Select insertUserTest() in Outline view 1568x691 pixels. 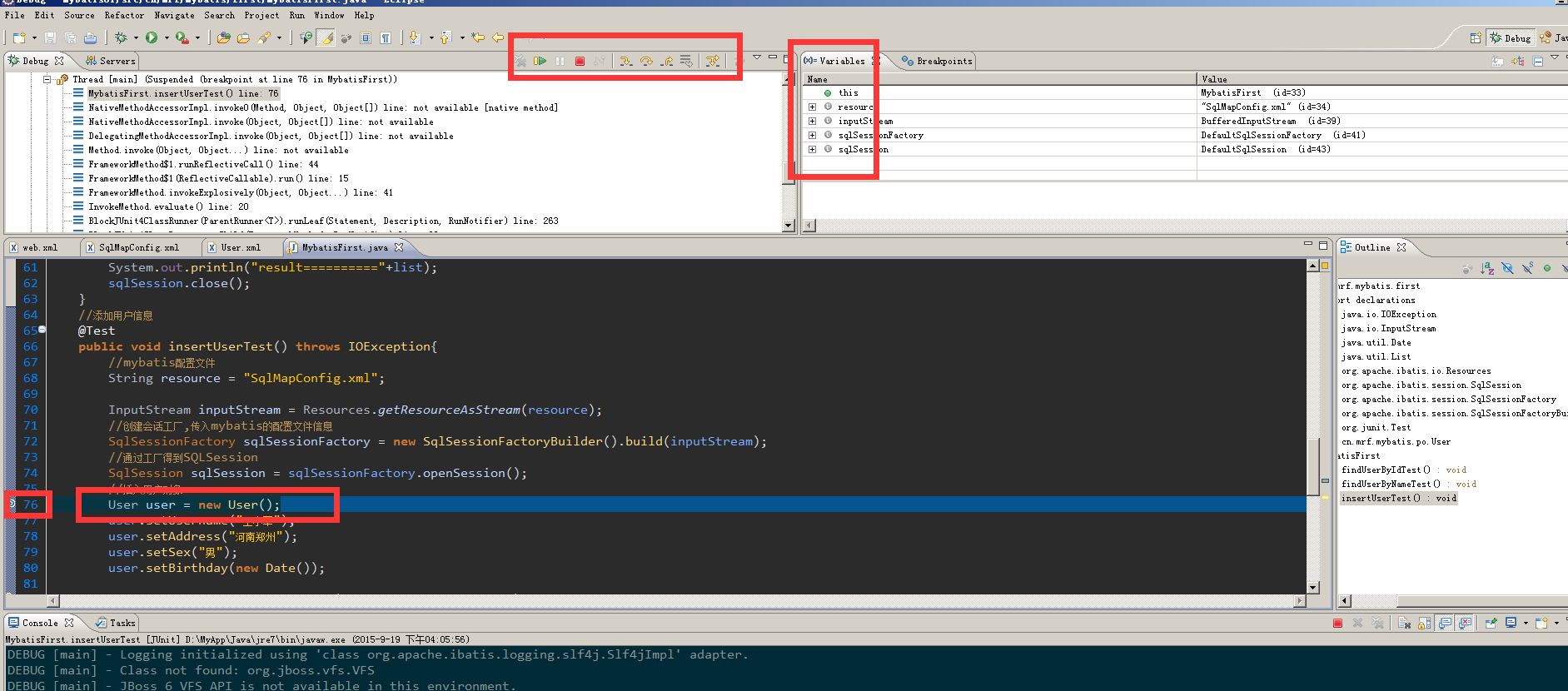[x=1398, y=498]
